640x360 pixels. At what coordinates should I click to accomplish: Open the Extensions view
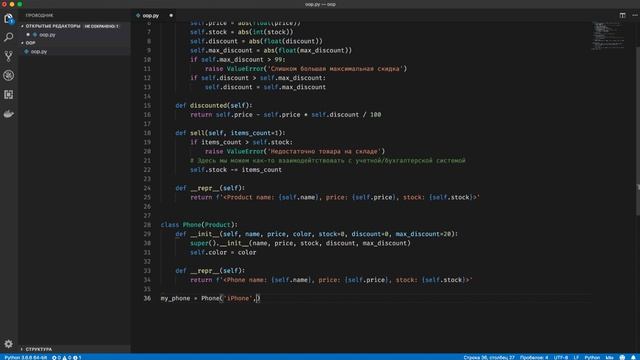click(x=9, y=94)
